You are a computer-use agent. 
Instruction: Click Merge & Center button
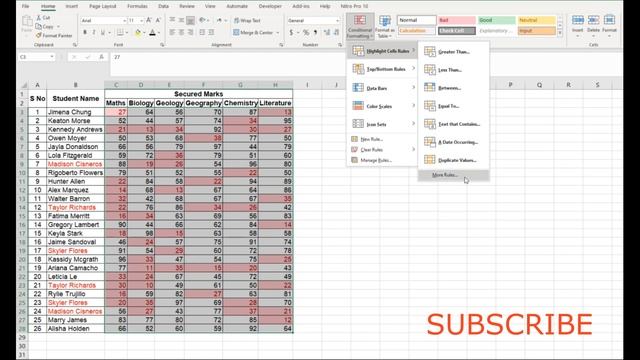pos(253,32)
